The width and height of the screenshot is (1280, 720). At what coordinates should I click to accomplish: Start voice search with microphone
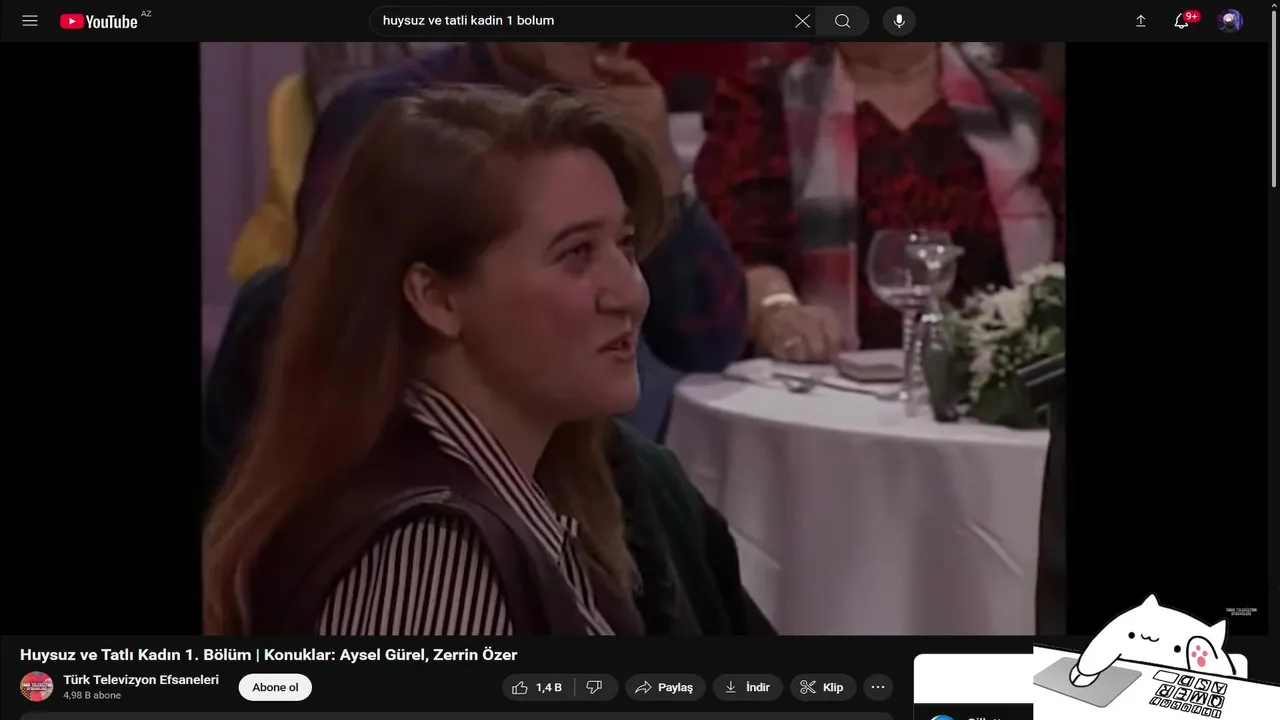(x=899, y=21)
